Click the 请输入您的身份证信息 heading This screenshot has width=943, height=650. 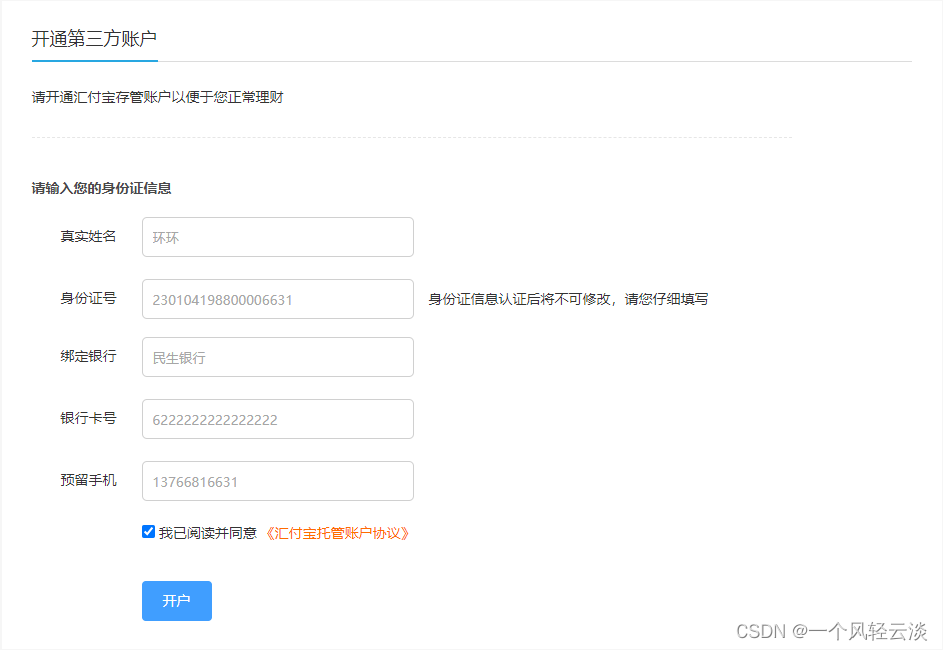point(102,188)
